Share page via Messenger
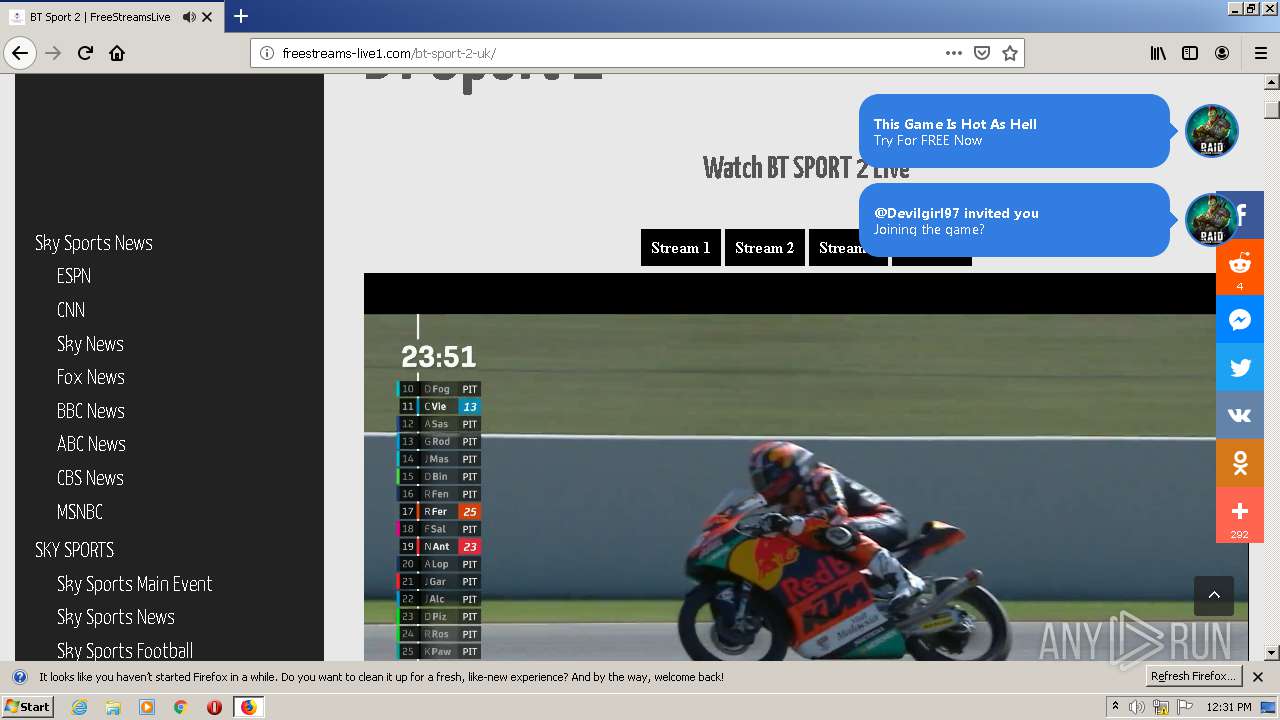This screenshot has height=720, width=1280. [x=1240, y=320]
